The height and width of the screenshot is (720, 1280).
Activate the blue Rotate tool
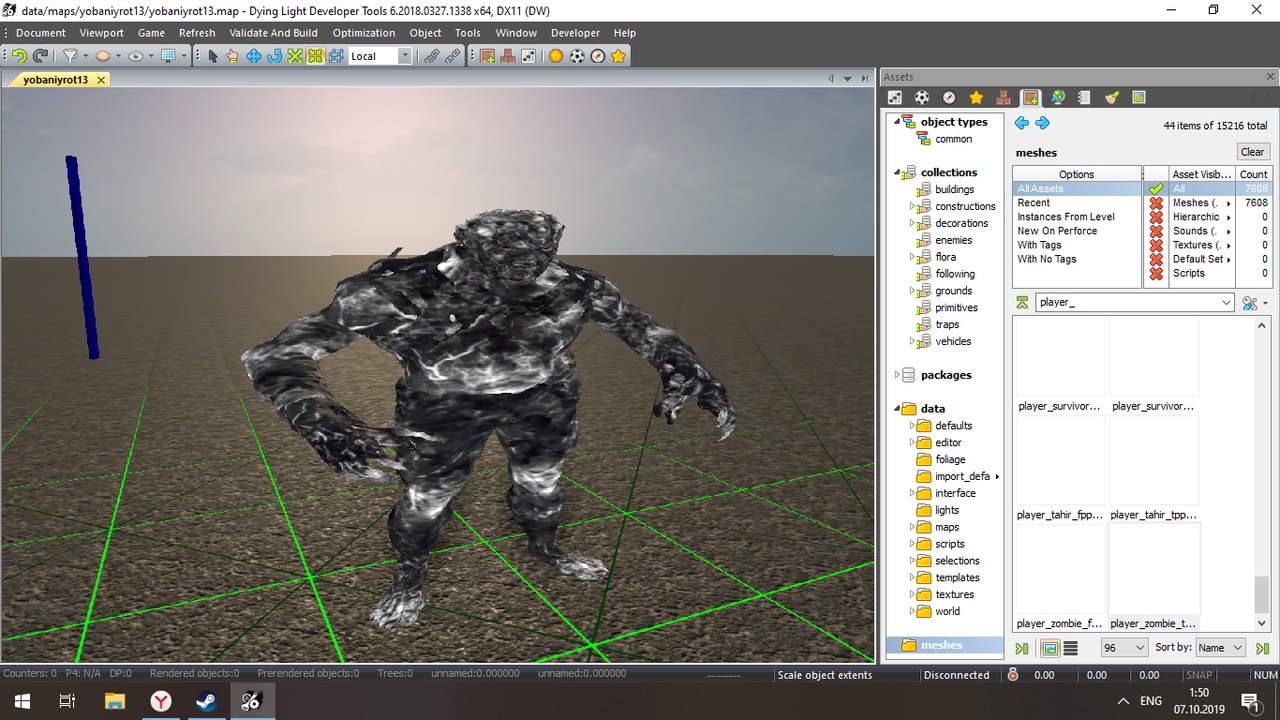274,57
